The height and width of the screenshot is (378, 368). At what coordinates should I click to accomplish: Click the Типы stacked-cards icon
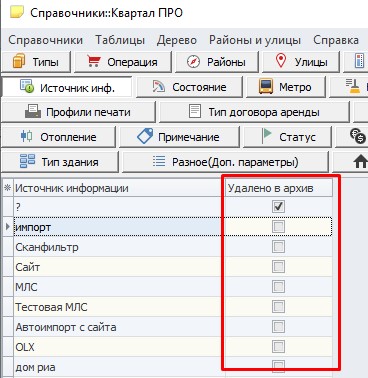point(19,62)
